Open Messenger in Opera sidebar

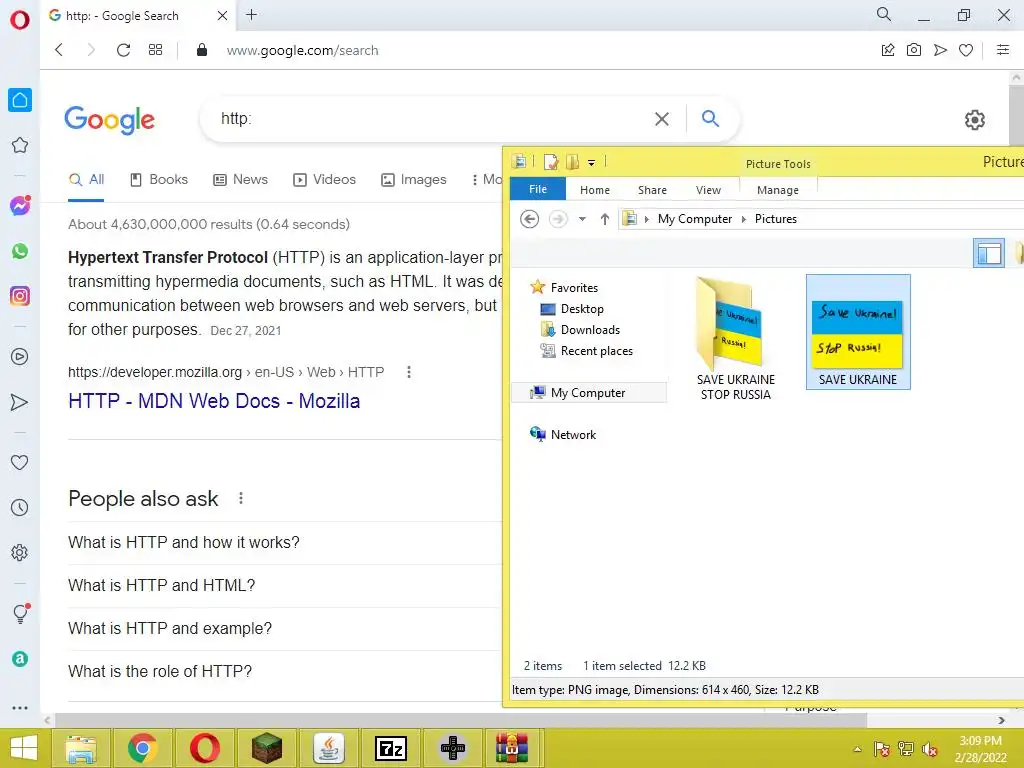20,206
